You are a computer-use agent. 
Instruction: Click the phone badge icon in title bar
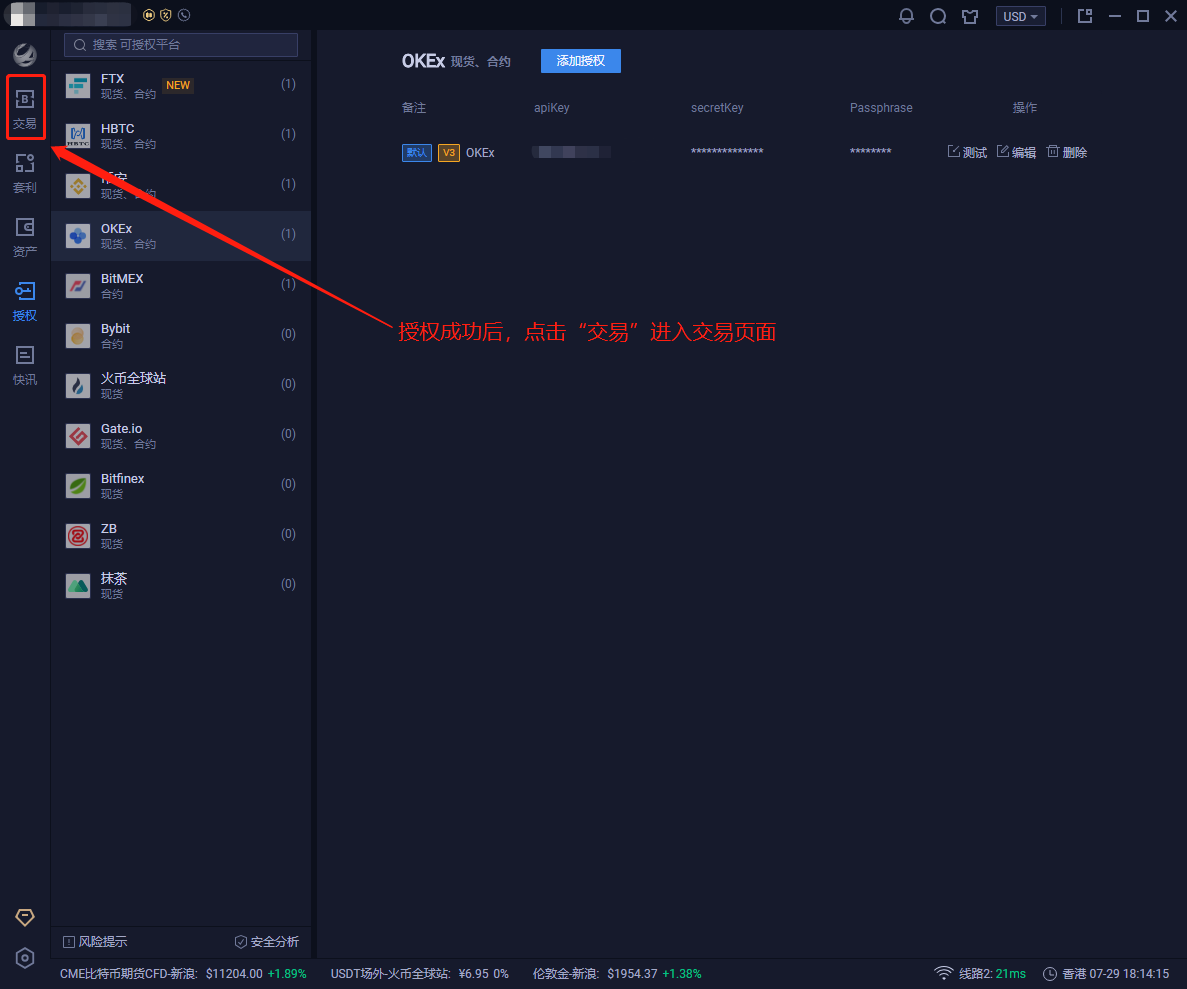(184, 15)
